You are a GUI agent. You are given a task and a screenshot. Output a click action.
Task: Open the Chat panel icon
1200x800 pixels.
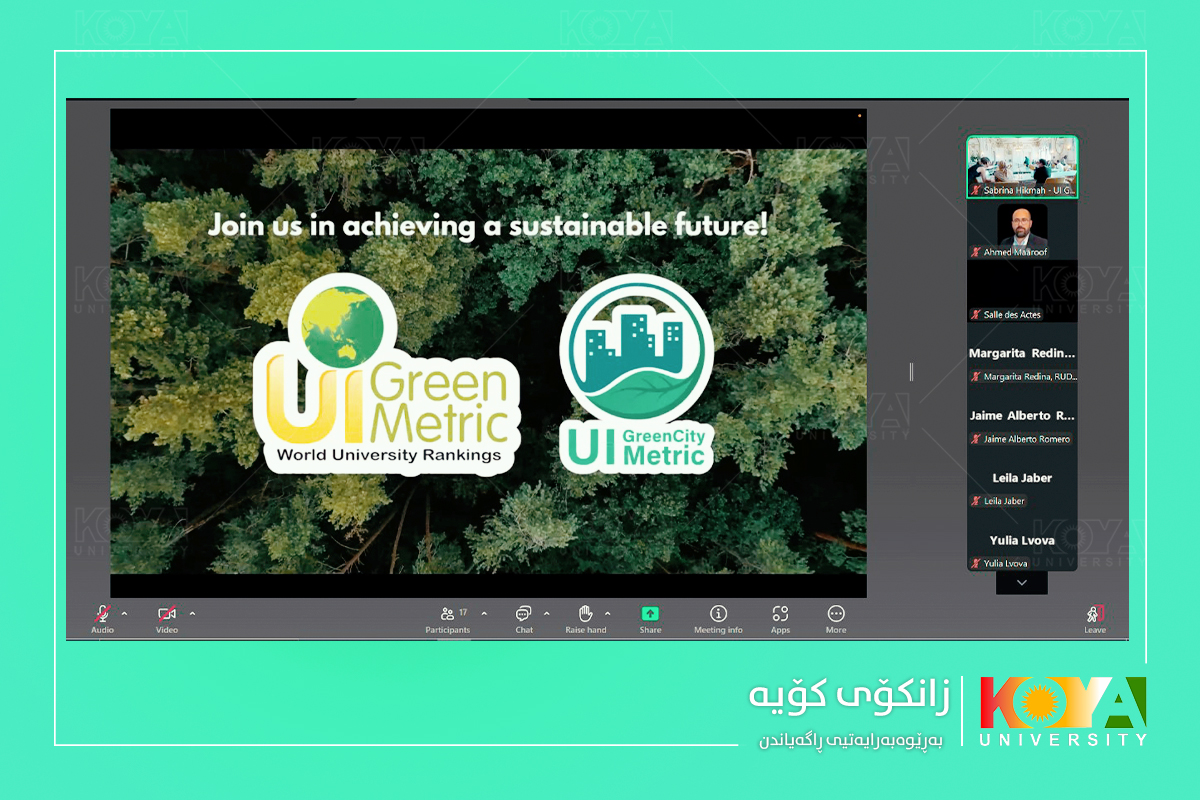coord(523,613)
